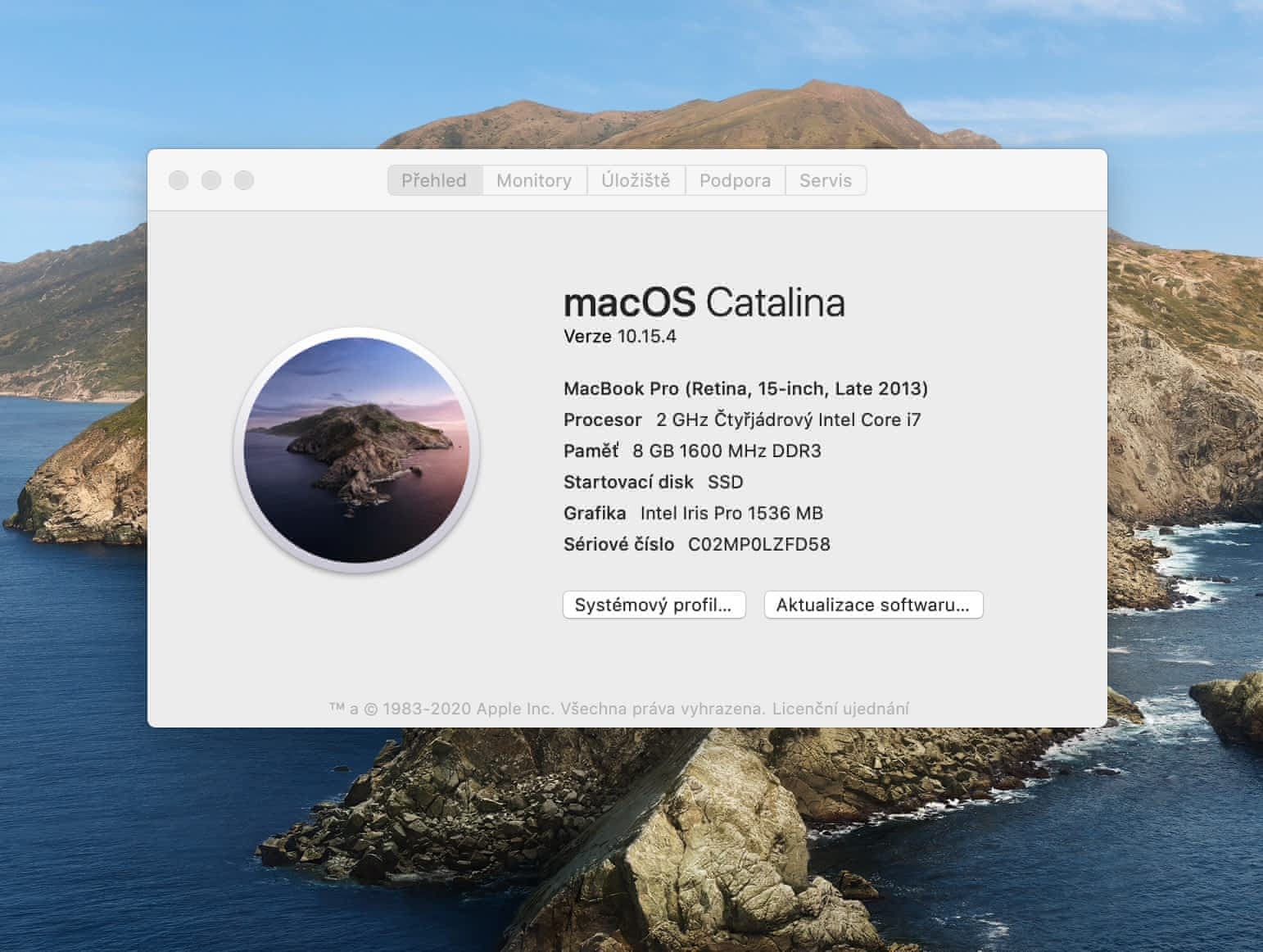Click the Procesor label
This screenshot has width=1263, height=952.
point(603,419)
